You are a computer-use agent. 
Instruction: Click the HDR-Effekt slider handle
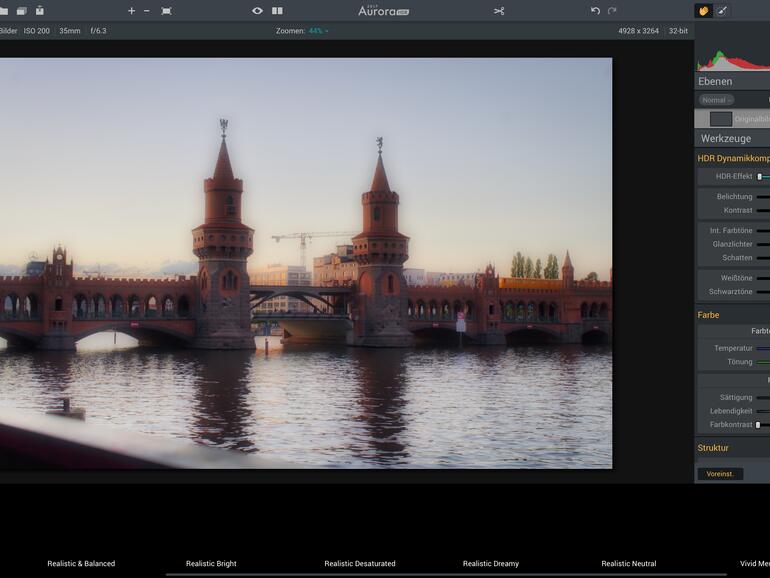pos(759,177)
